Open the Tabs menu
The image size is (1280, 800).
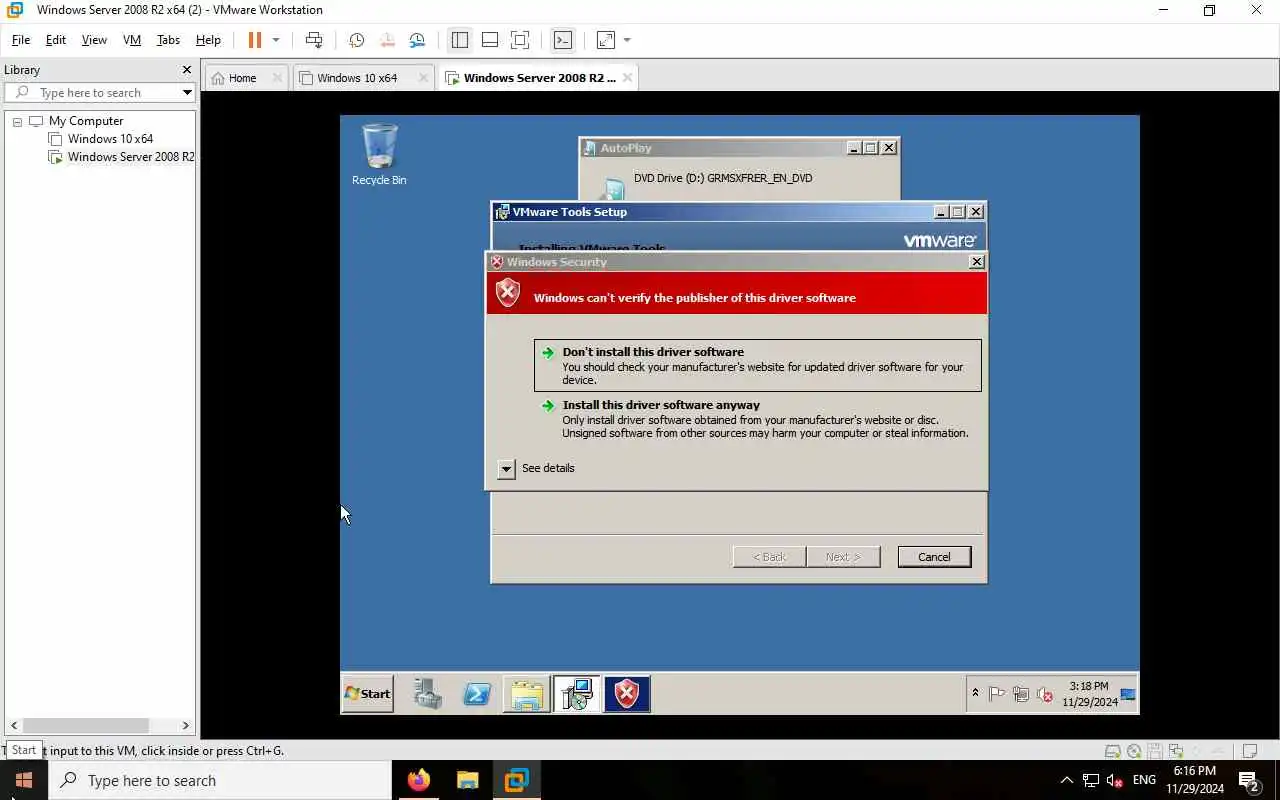click(x=168, y=40)
